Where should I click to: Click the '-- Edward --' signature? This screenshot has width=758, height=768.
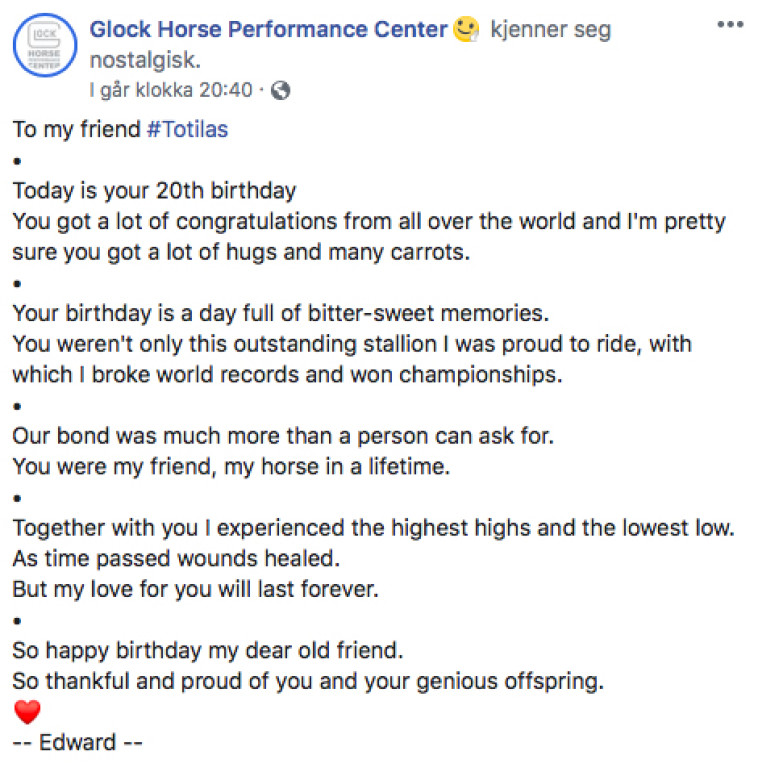[x=80, y=743]
